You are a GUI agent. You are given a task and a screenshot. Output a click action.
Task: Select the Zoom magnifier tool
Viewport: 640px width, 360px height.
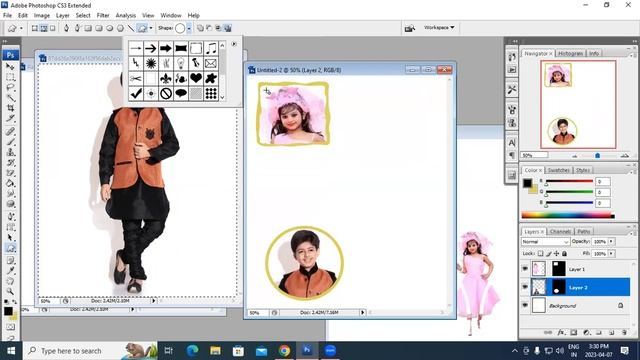[x=10, y=291]
